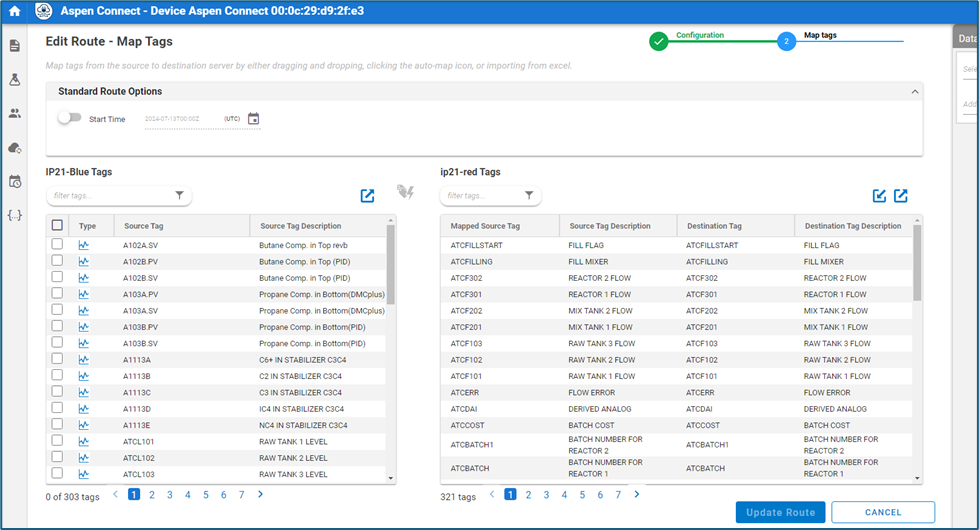Check the box for A103A.PV

pyautogui.click(x=57, y=293)
